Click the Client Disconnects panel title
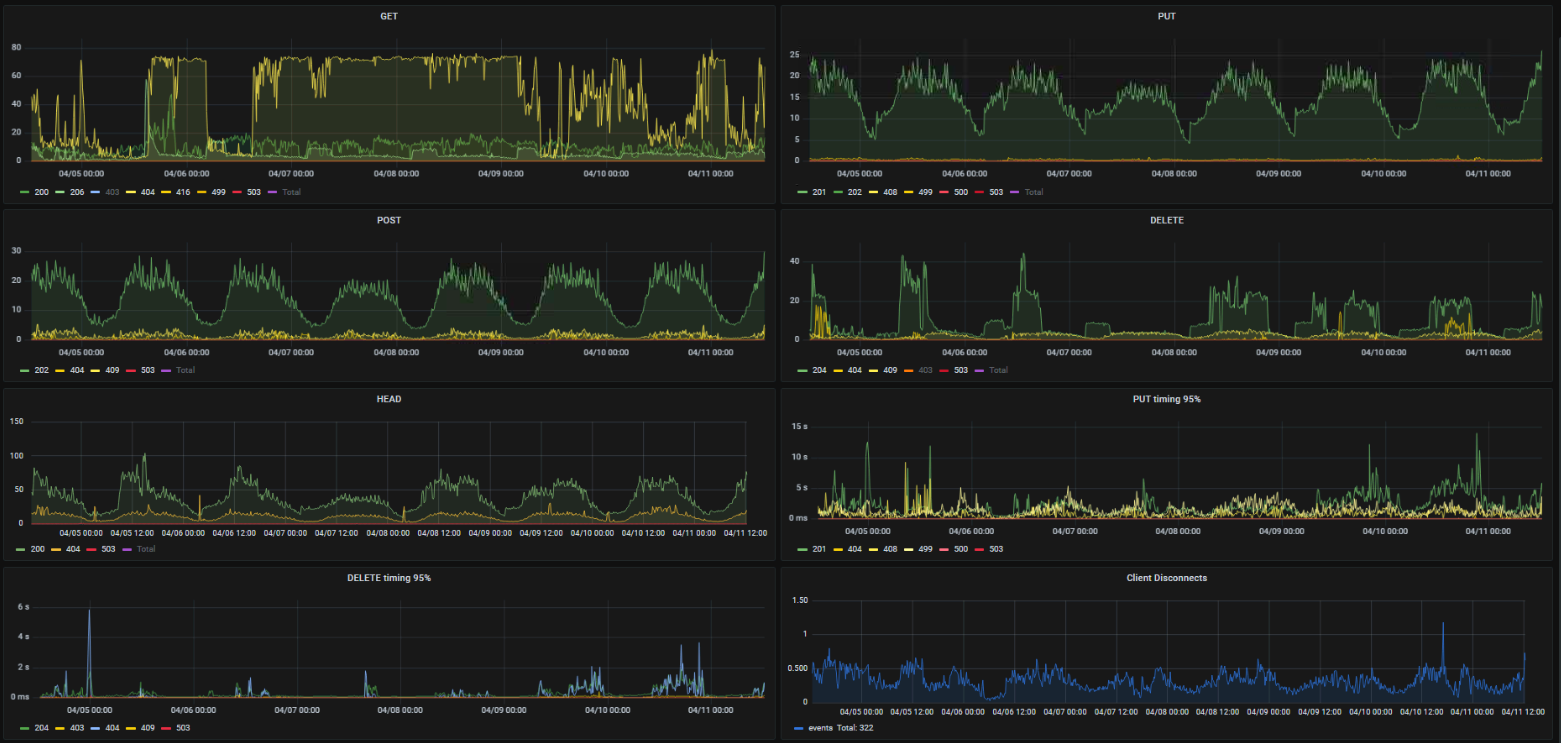The height and width of the screenshot is (743, 1561). (x=1166, y=578)
